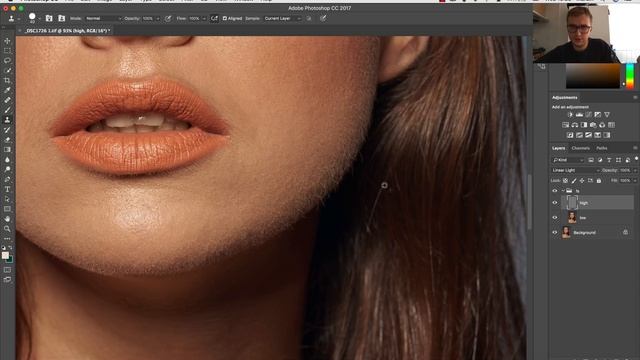Add a Black & White adjustment
This screenshot has width=640, height=360.
pyautogui.click(x=584, y=125)
